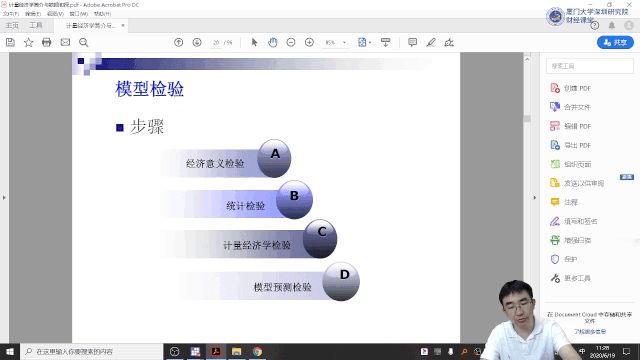The width and height of the screenshot is (640, 360).
Task: Click the blue 共享 share button
Action: (615, 42)
